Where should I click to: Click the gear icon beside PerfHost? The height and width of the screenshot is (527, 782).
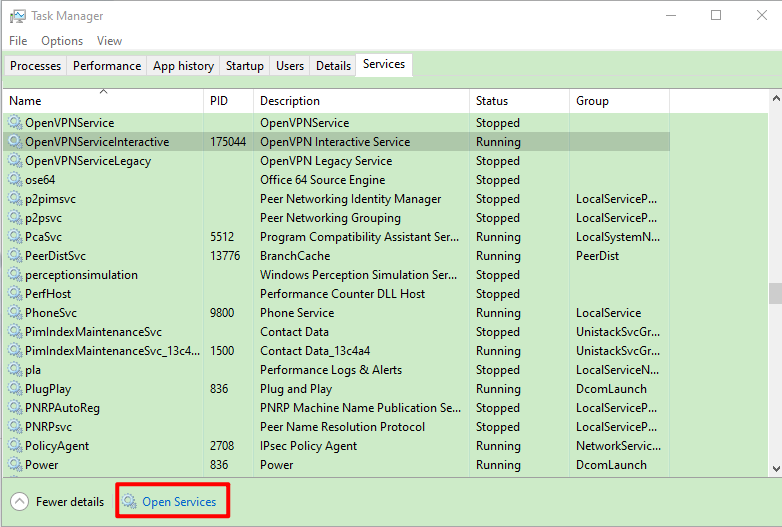(15, 293)
